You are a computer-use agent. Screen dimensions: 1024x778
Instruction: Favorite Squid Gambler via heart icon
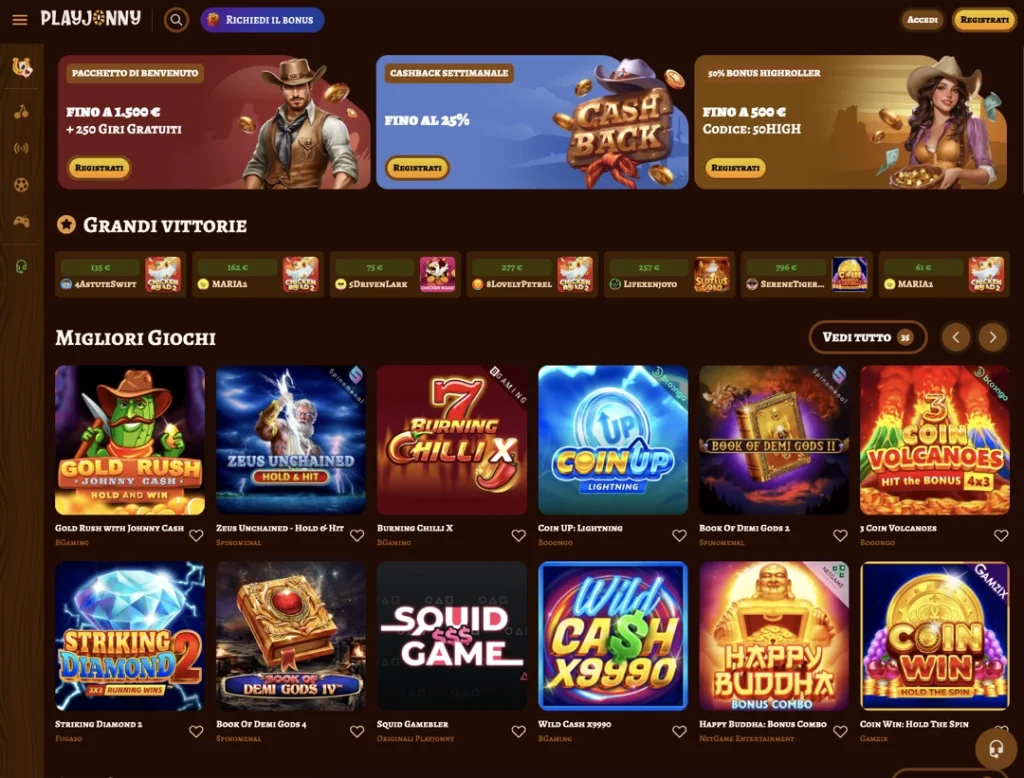click(x=519, y=731)
